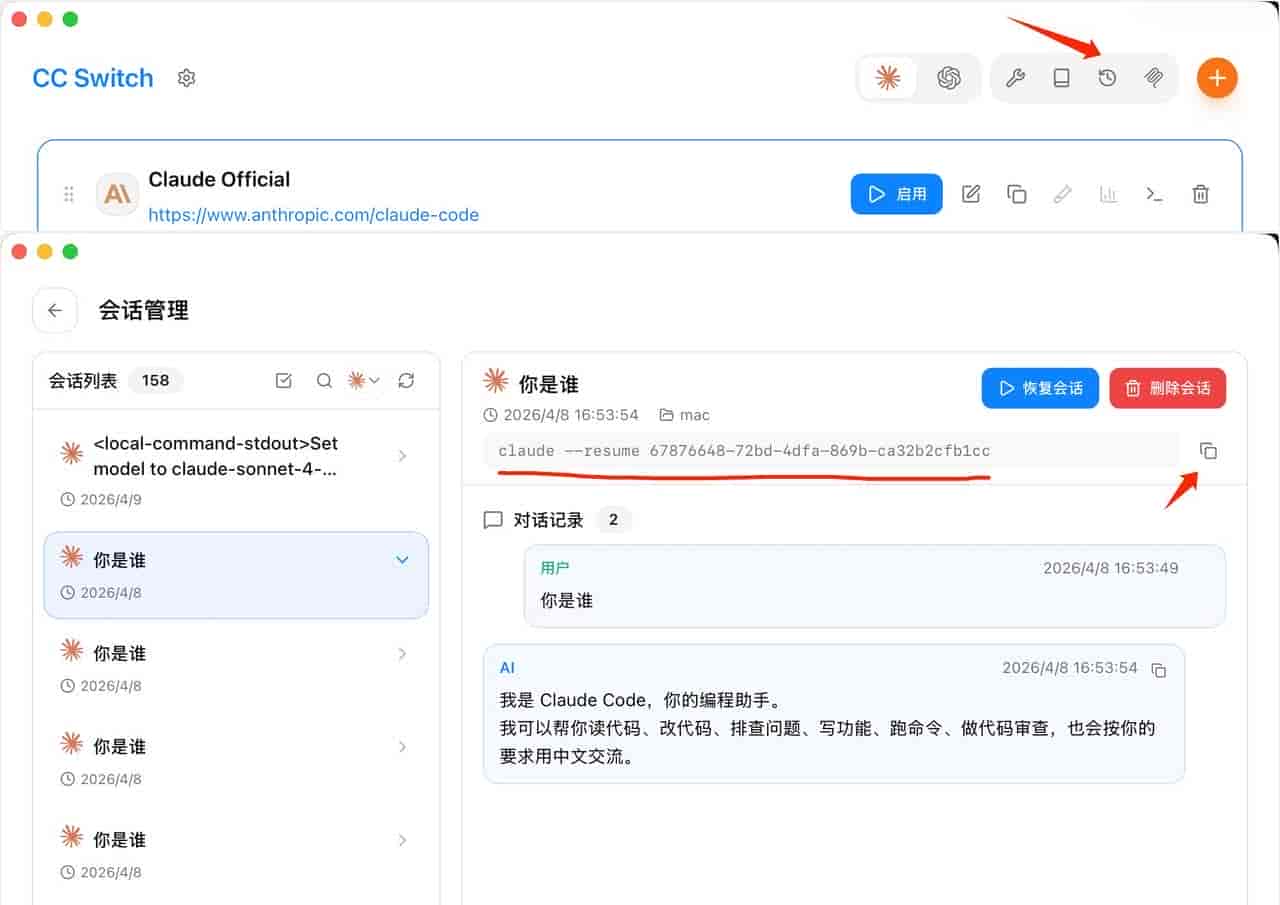
Task: Grab the drag handle of Claude Official card
Action: point(69,194)
